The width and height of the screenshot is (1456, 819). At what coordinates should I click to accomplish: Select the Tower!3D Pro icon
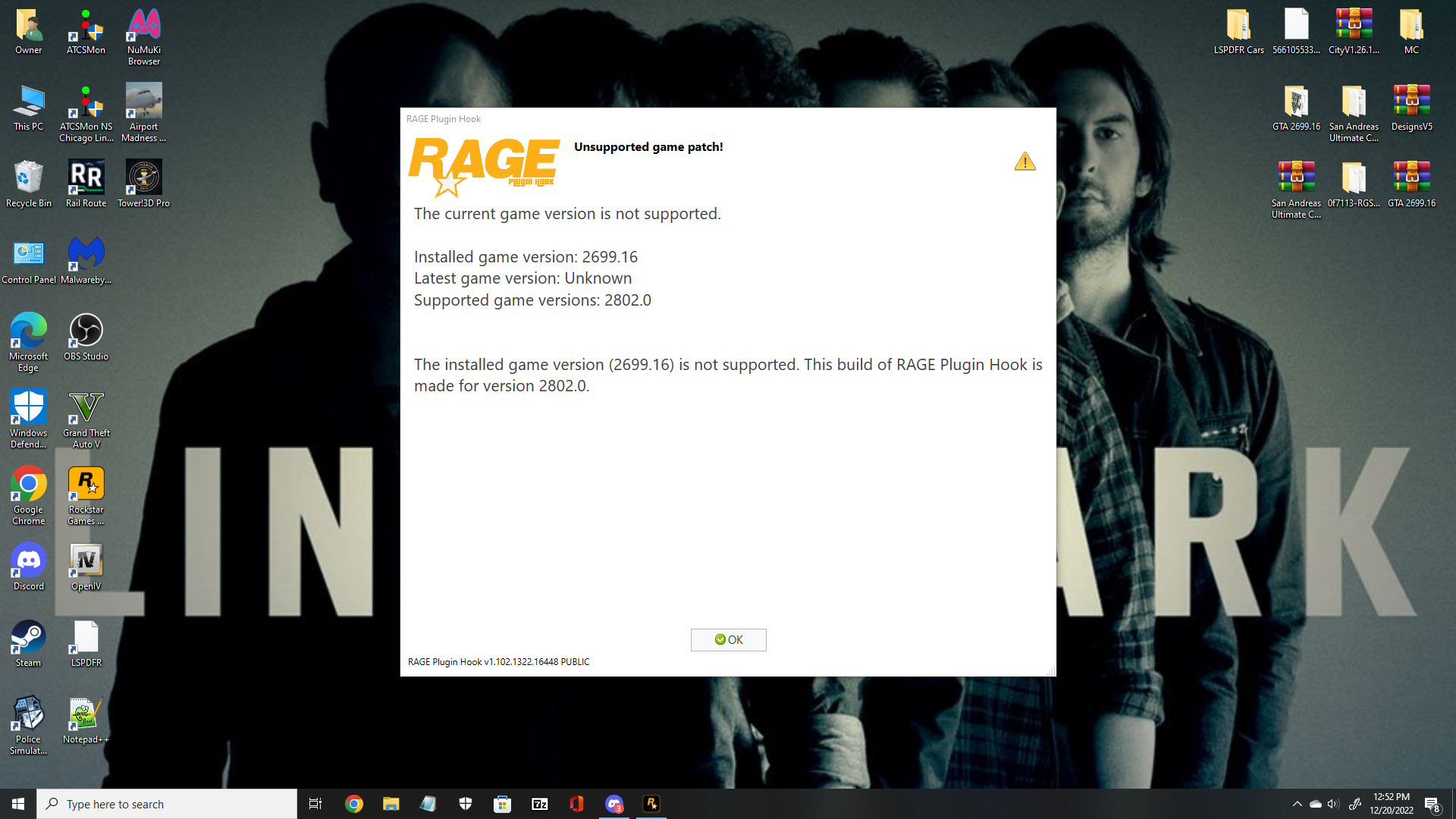tap(143, 179)
